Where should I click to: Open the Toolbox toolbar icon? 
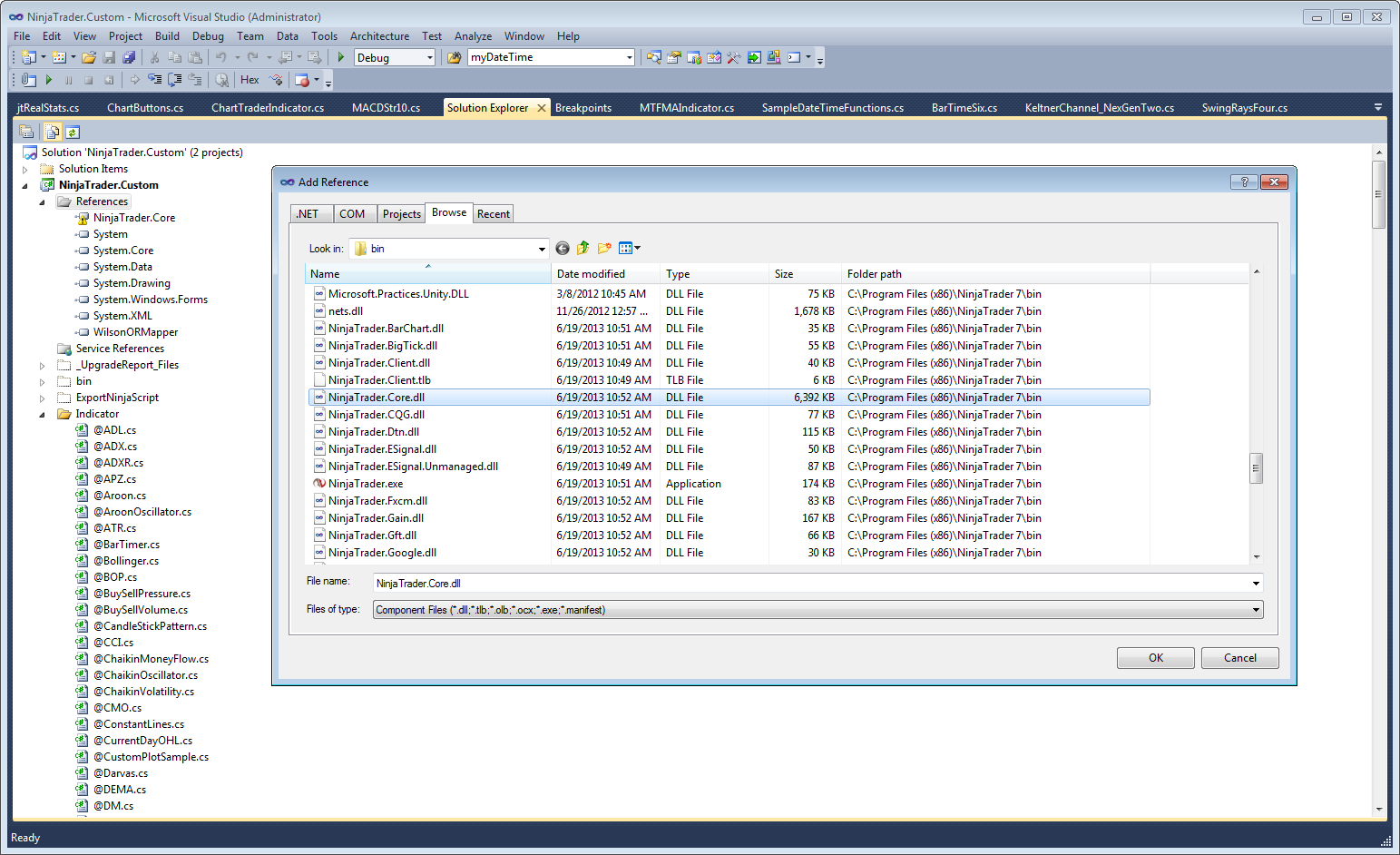tap(734, 57)
